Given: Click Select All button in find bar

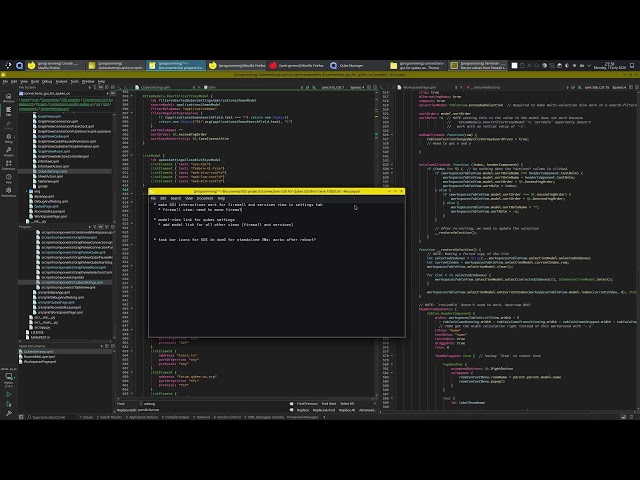Looking at the screenshot, I should tap(347, 404).
